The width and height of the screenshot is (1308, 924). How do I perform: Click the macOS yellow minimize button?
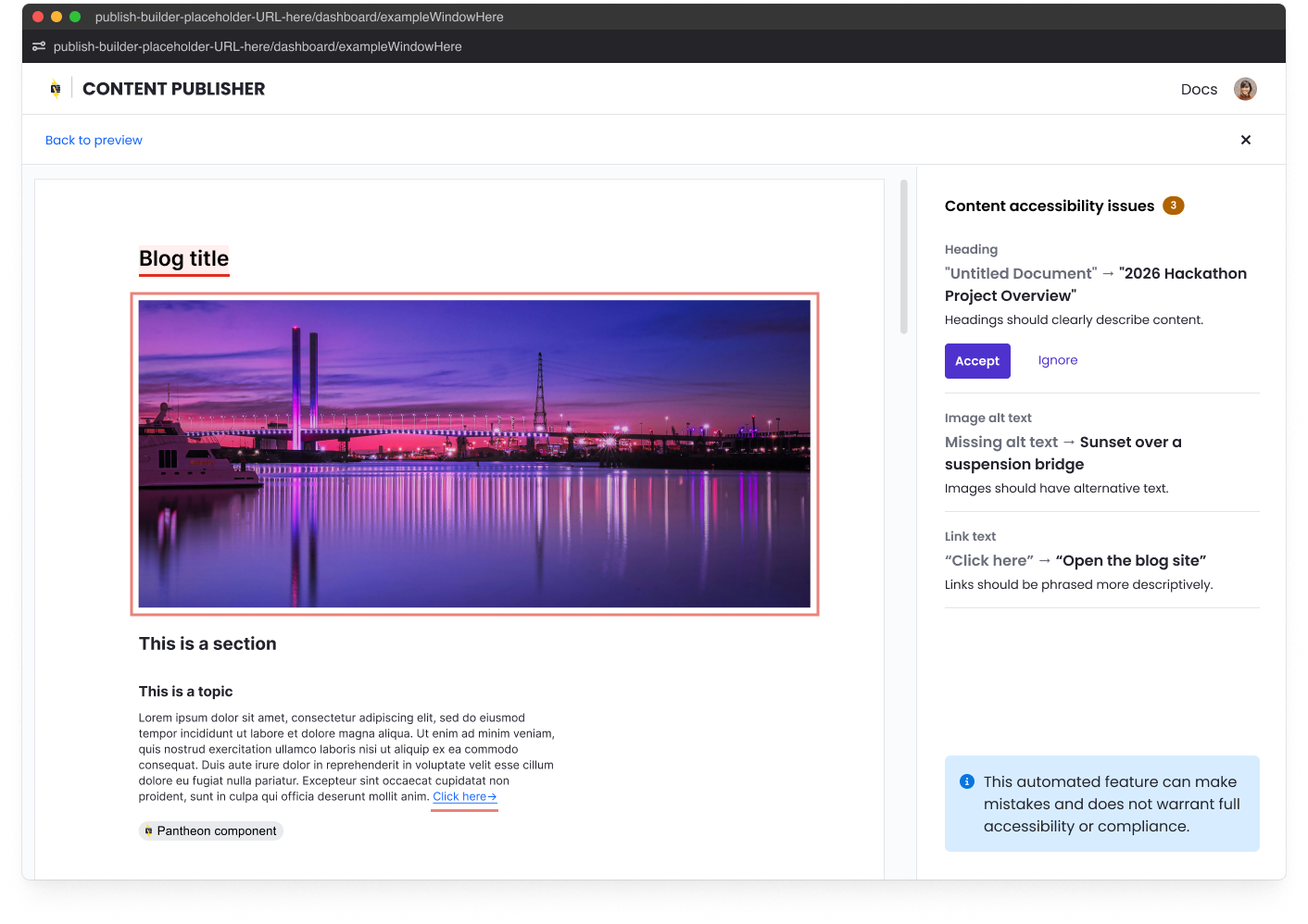pos(57,17)
